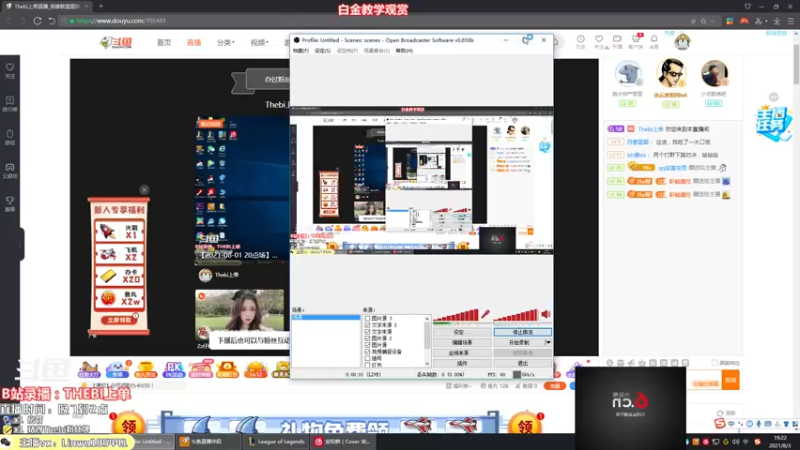Viewport: 800px width, 450px height.
Task: Open the 开始录制 dropdown arrow
Action: tap(548, 342)
